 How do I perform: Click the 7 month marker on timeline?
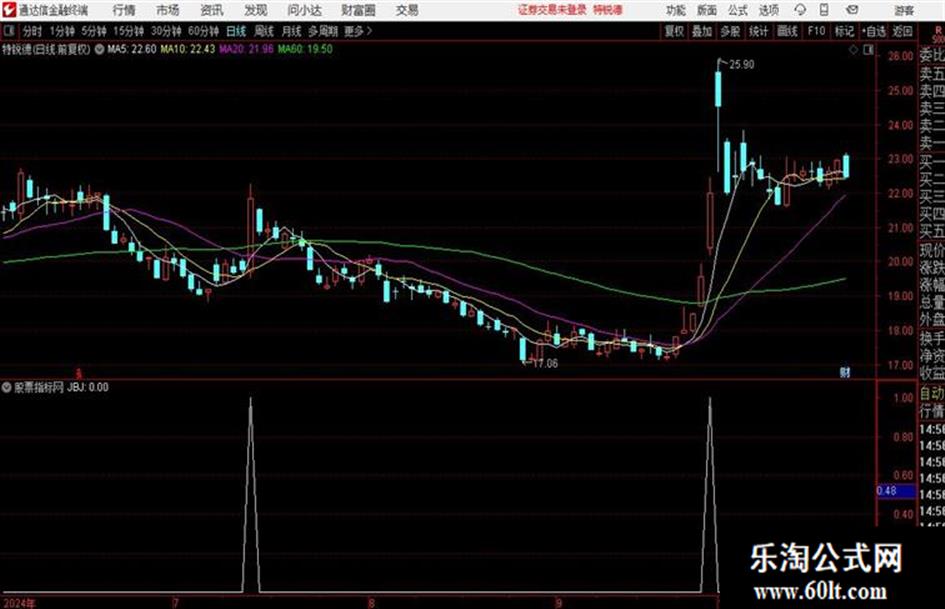[x=175, y=602]
